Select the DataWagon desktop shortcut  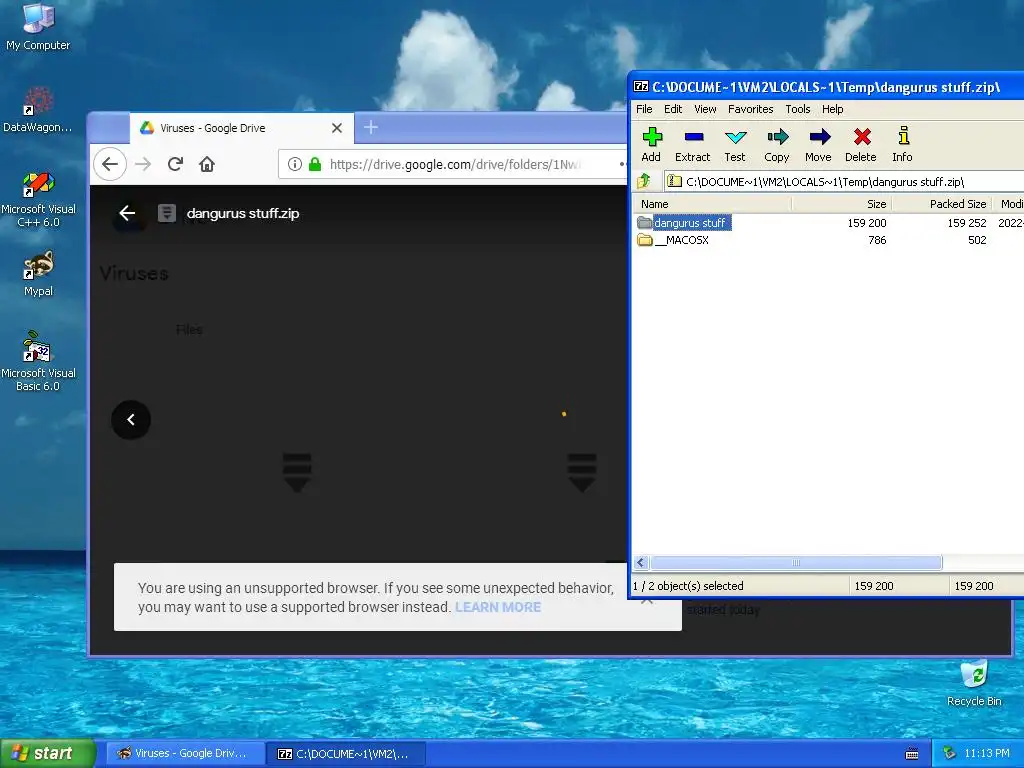pyautogui.click(x=38, y=110)
